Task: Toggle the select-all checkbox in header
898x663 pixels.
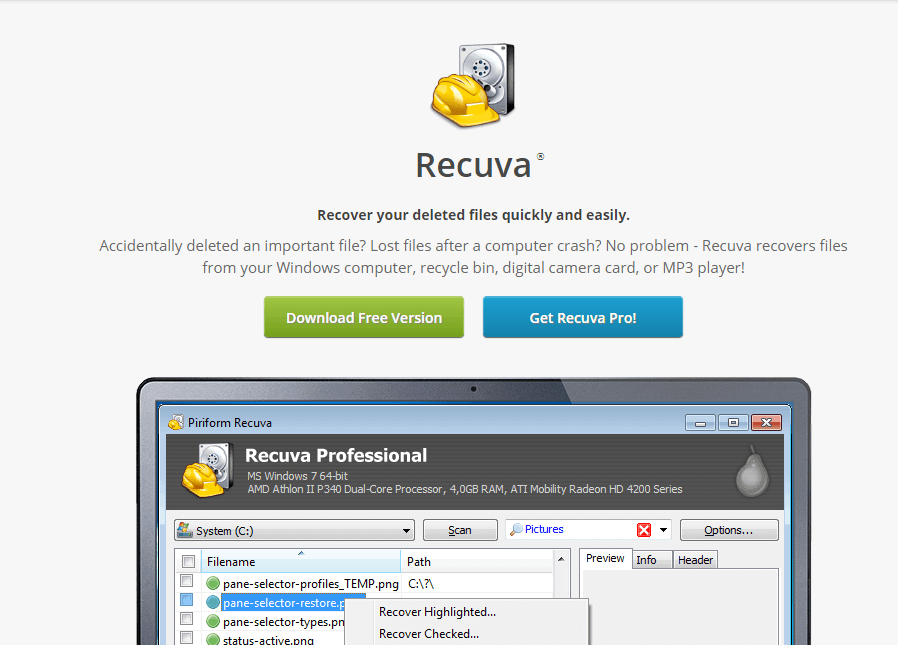Action: click(x=188, y=561)
